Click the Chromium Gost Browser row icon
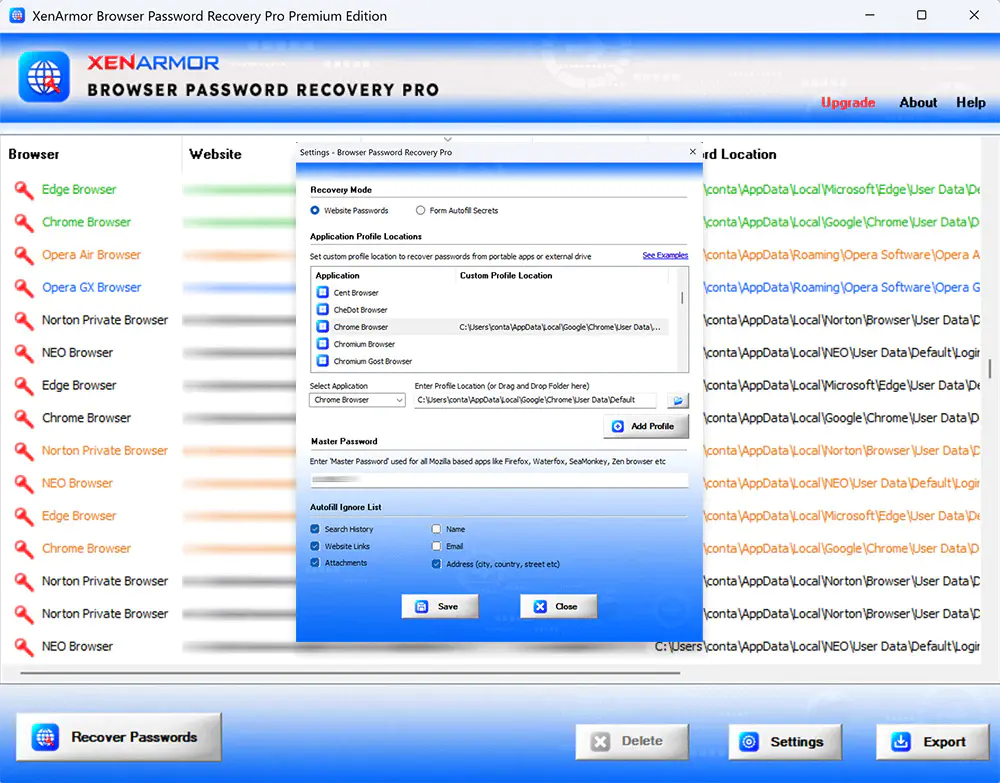Viewport: 1000px width, 783px height. (323, 361)
